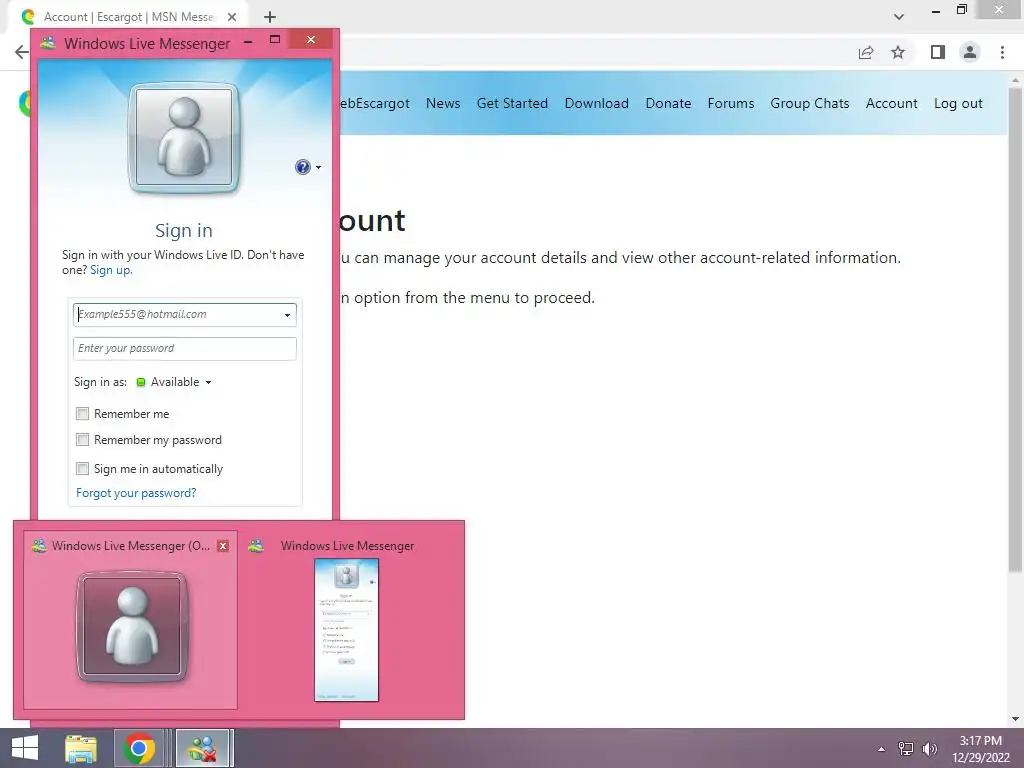Go back in Chrome
Screen dimensions: 1024x768
click(22, 52)
